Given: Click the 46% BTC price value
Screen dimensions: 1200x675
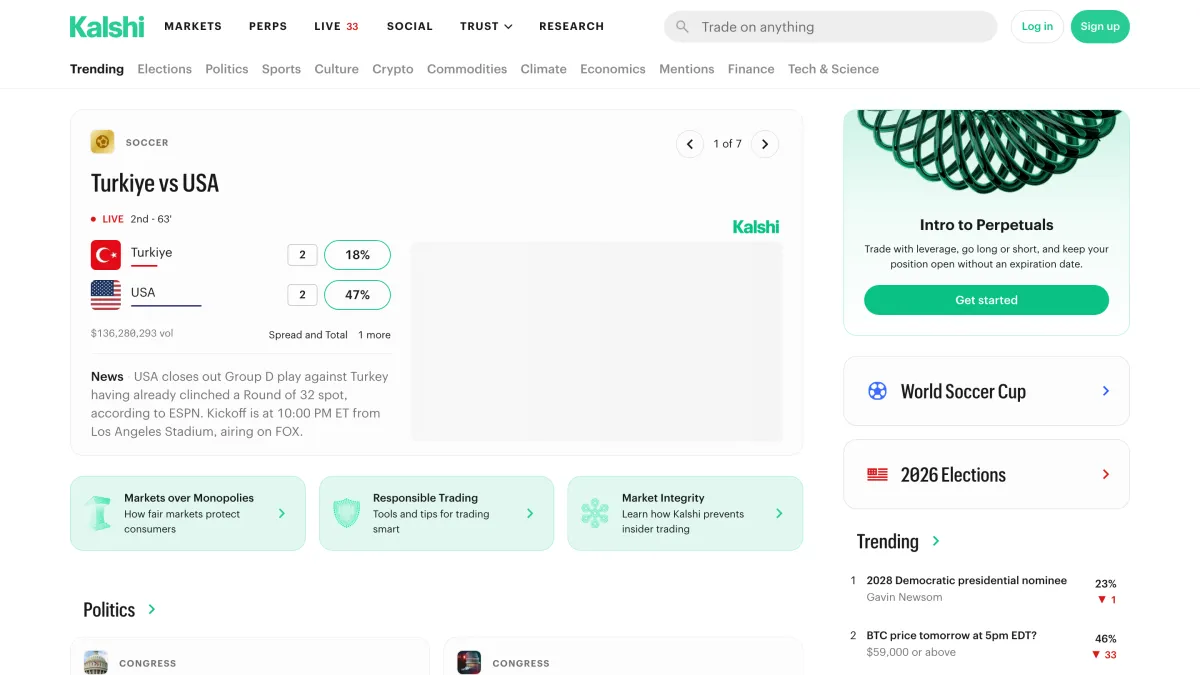Looking at the screenshot, I should pos(1105,639).
